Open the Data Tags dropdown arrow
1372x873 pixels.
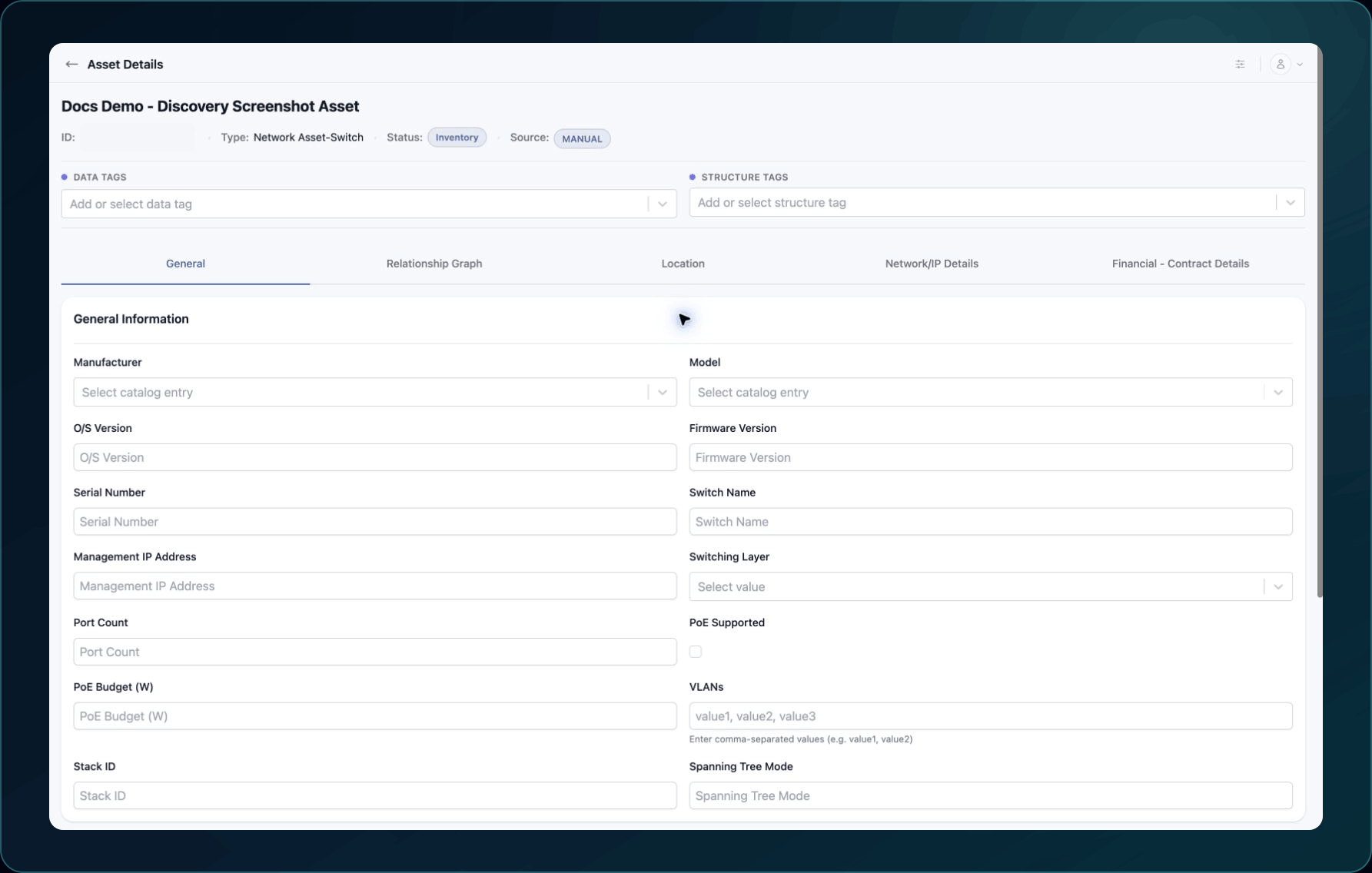pos(663,204)
